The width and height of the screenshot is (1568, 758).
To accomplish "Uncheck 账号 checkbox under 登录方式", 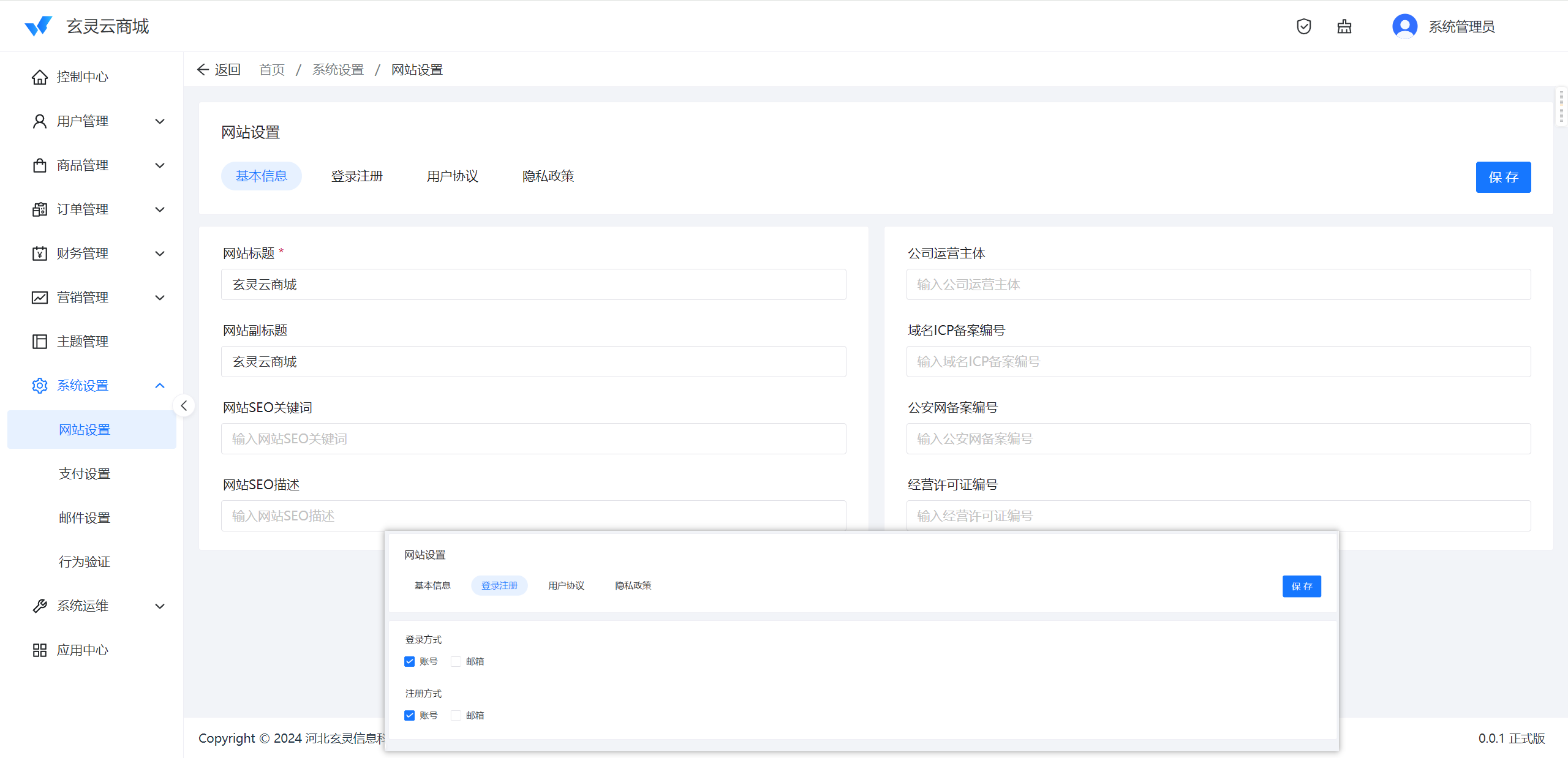I will [x=409, y=661].
